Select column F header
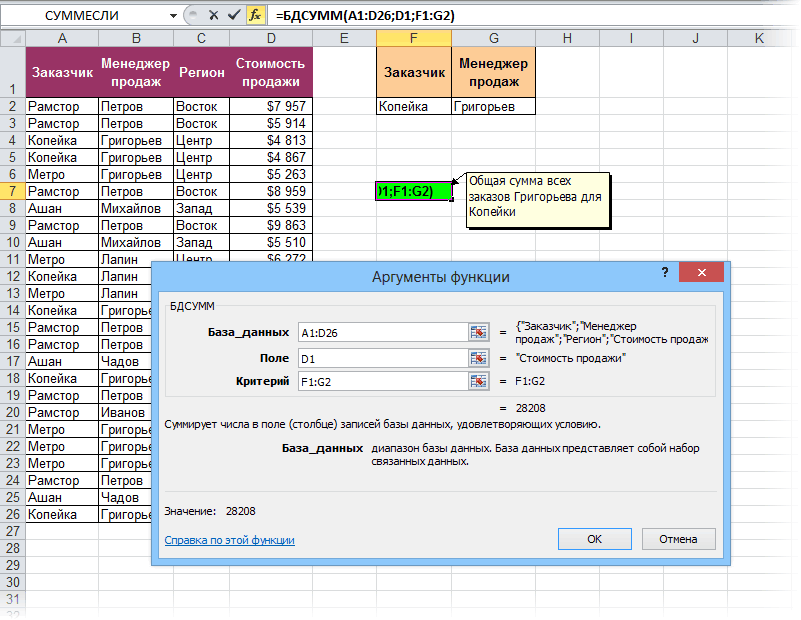 coord(413,38)
